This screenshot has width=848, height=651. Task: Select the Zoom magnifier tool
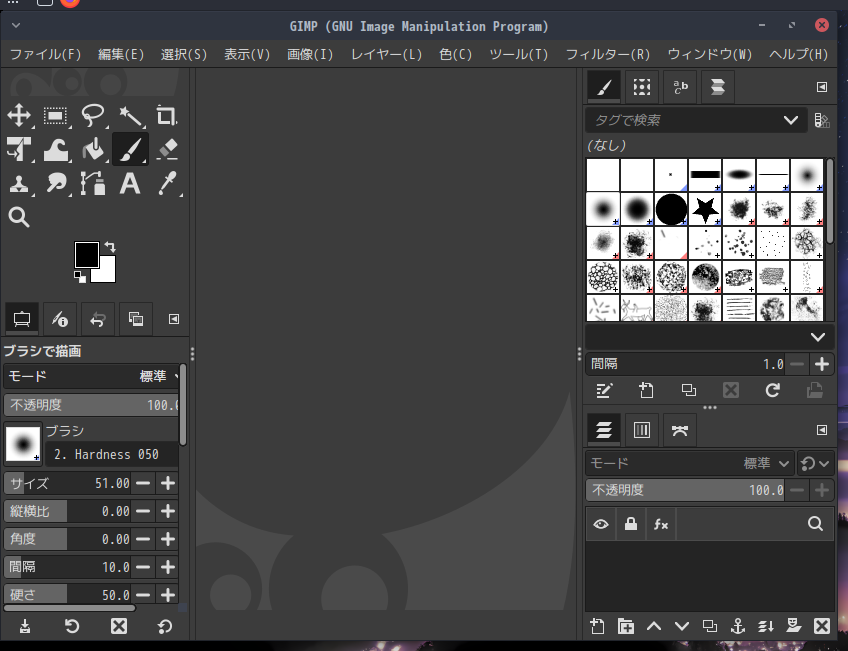19,217
